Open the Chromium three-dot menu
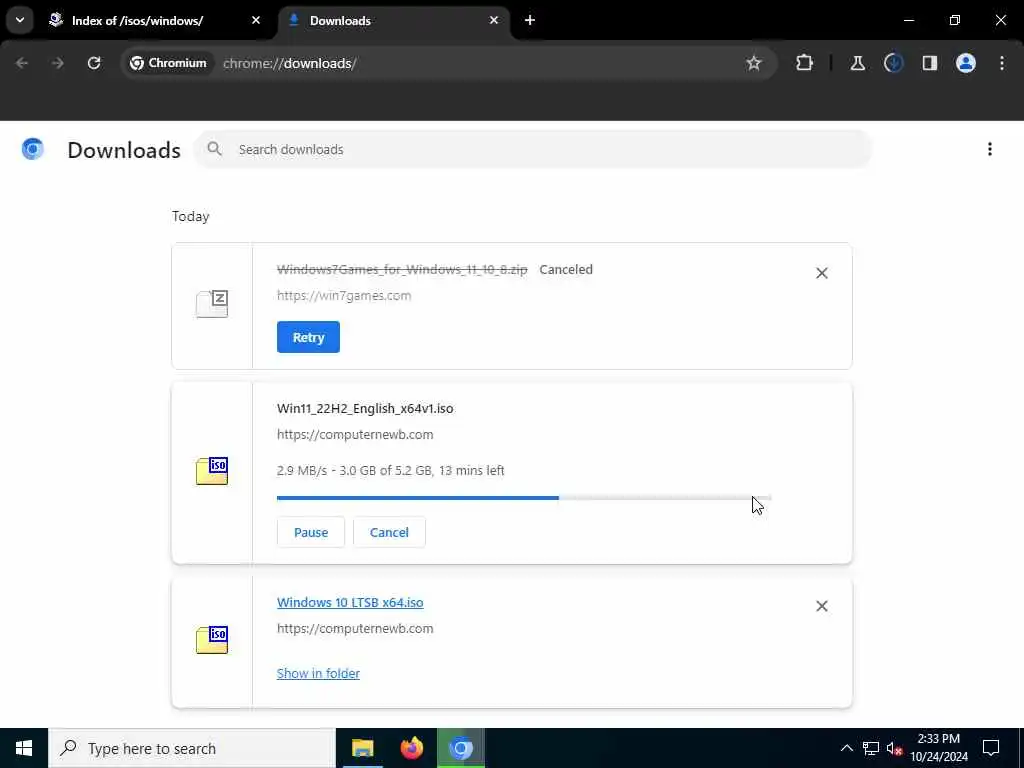Screen dimensions: 1024x768 click(1001, 63)
